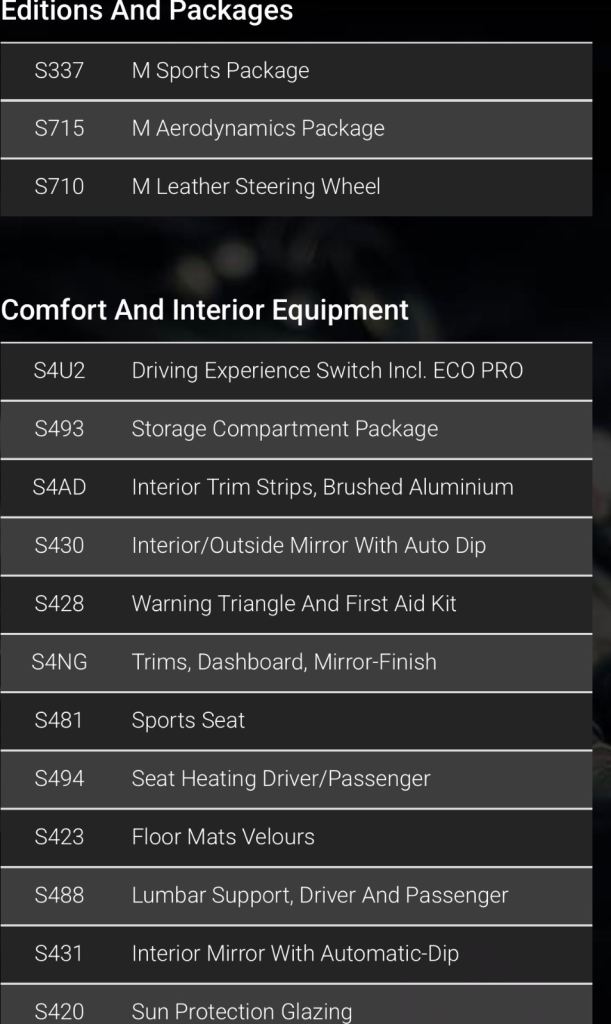Click the S4NG option code
611x1024 pixels.
[x=59, y=662]
